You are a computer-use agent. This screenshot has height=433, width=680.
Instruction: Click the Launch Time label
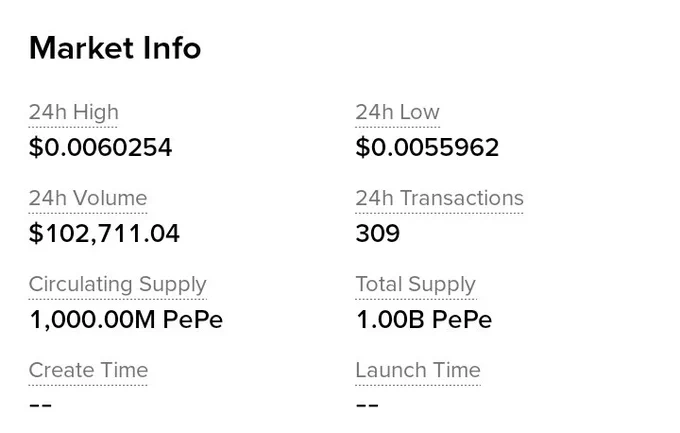[418, 370]
